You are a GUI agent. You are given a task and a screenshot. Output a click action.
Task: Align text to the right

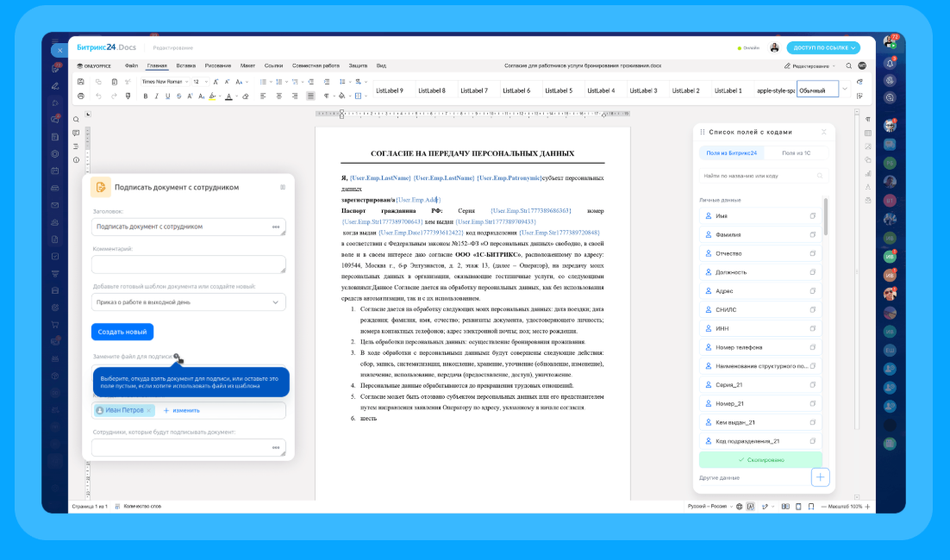(294, 96)
